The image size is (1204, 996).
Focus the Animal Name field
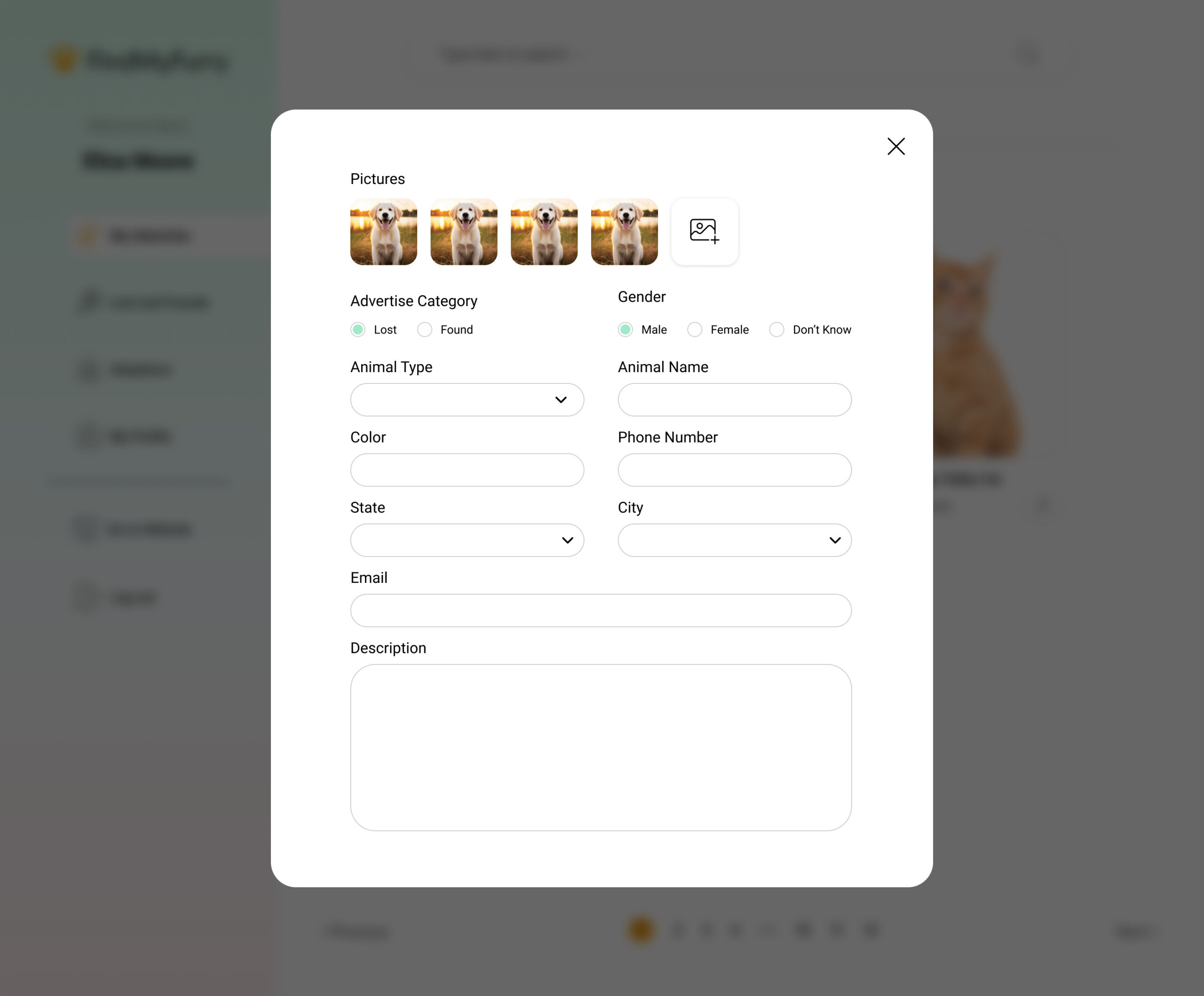coord(735,399)
